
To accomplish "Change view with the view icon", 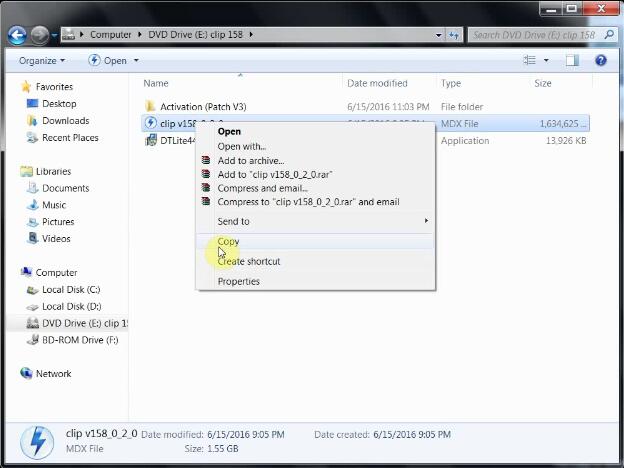I will [530, 60].
